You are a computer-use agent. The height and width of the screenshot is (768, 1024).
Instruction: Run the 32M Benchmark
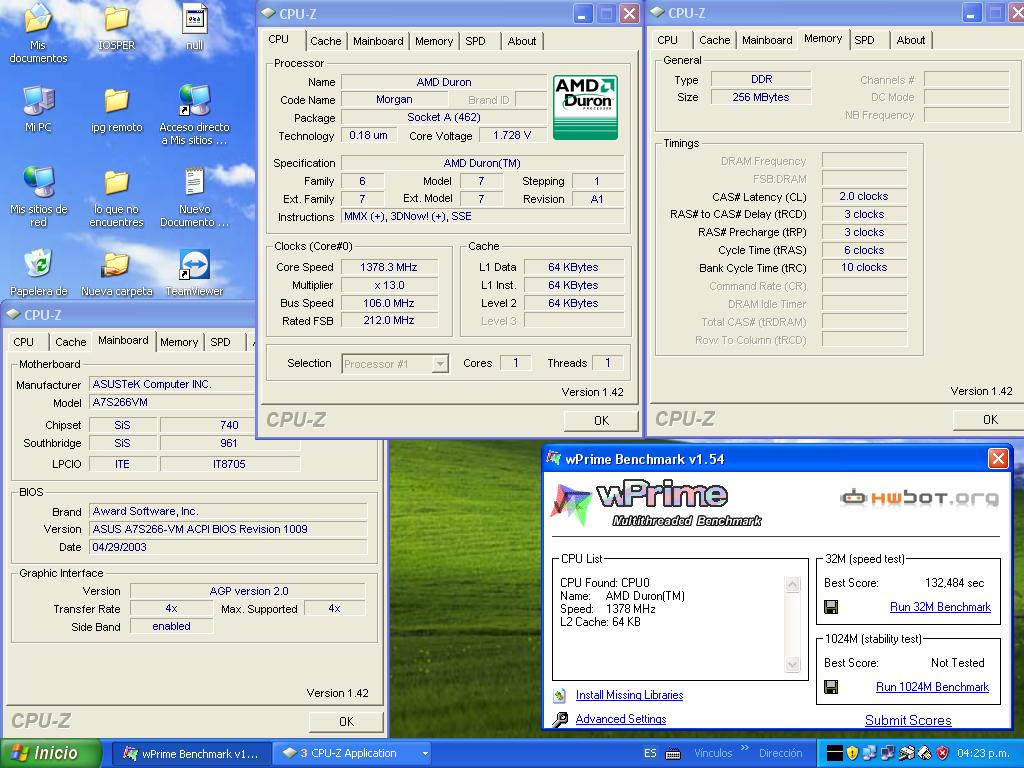pyautogui.click(x=940, y=607)
